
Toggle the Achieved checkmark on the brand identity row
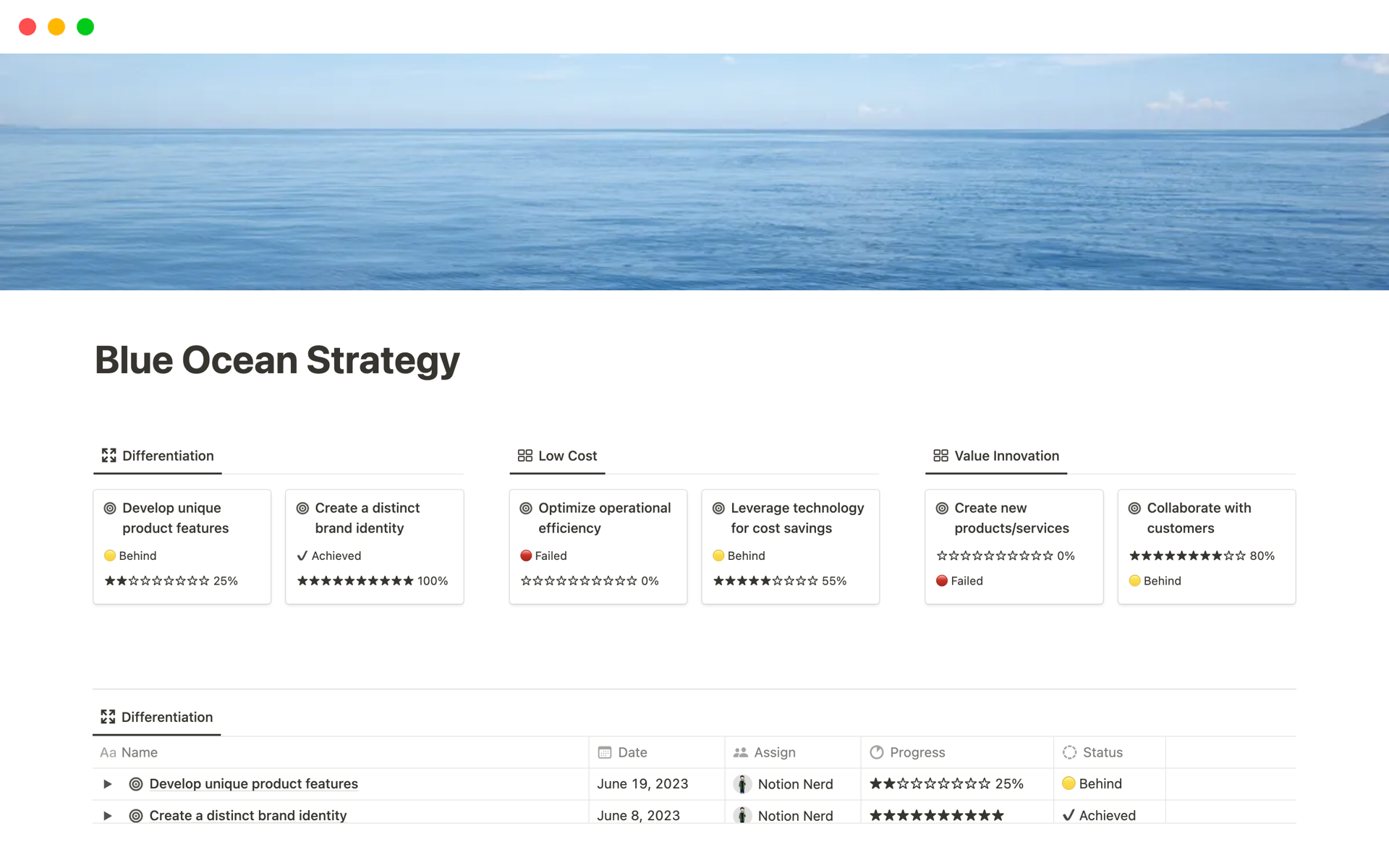tap(1069, 815)
